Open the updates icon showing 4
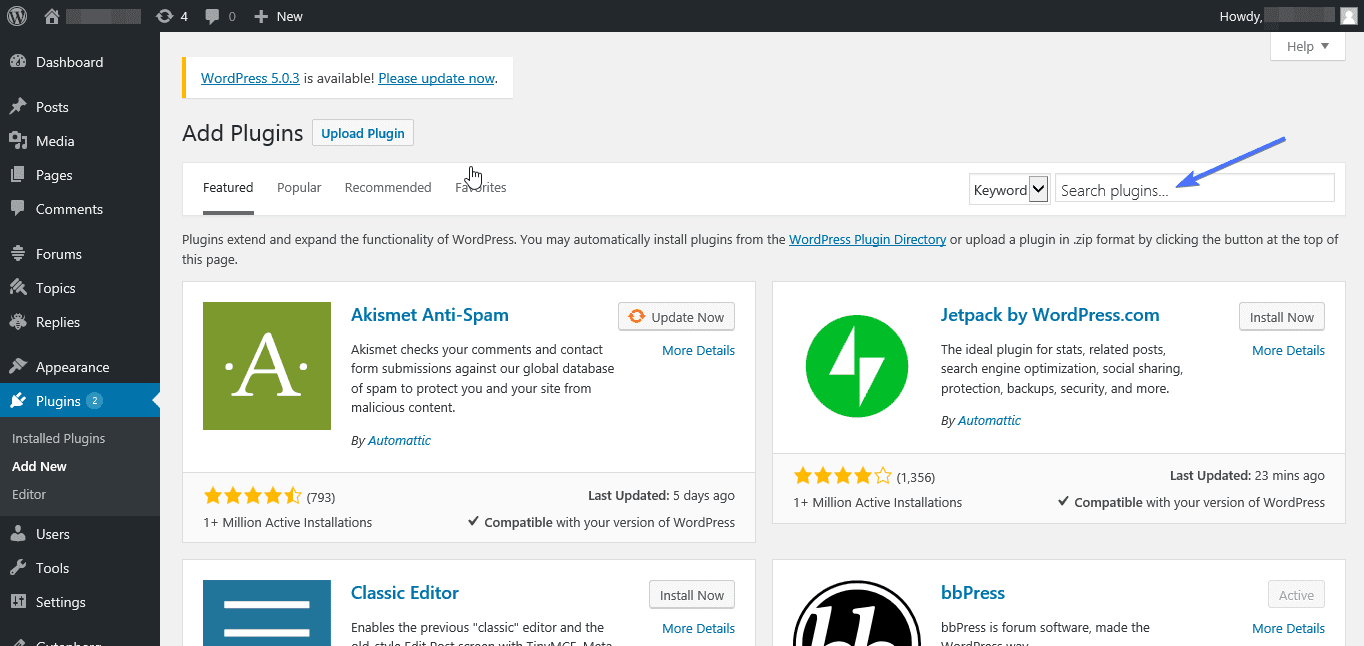 click(172, 16)
